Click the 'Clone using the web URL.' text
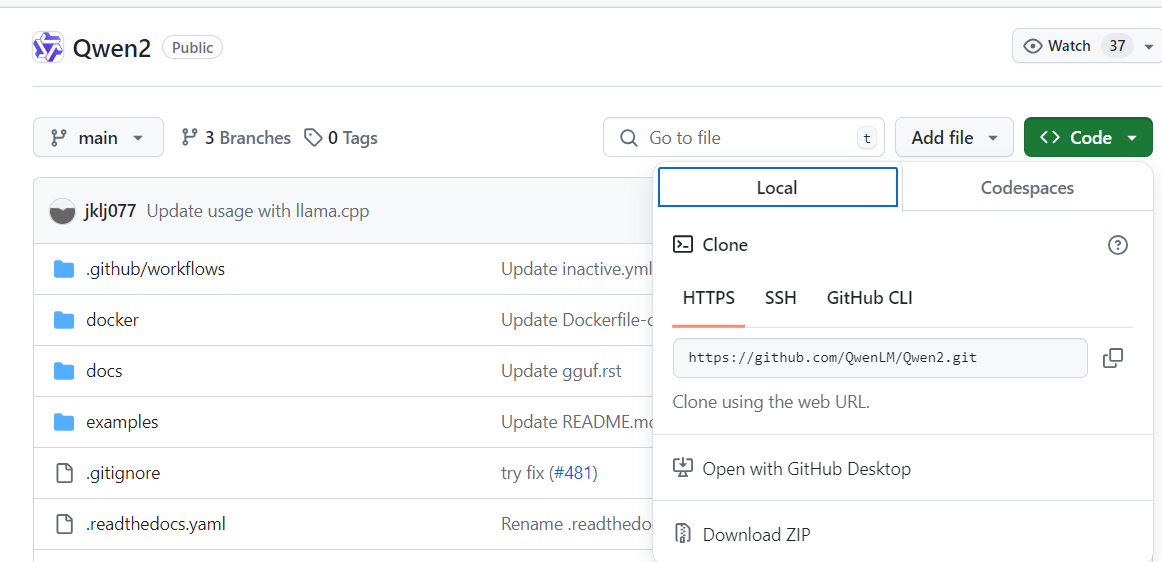 click(x=771, y=402)
